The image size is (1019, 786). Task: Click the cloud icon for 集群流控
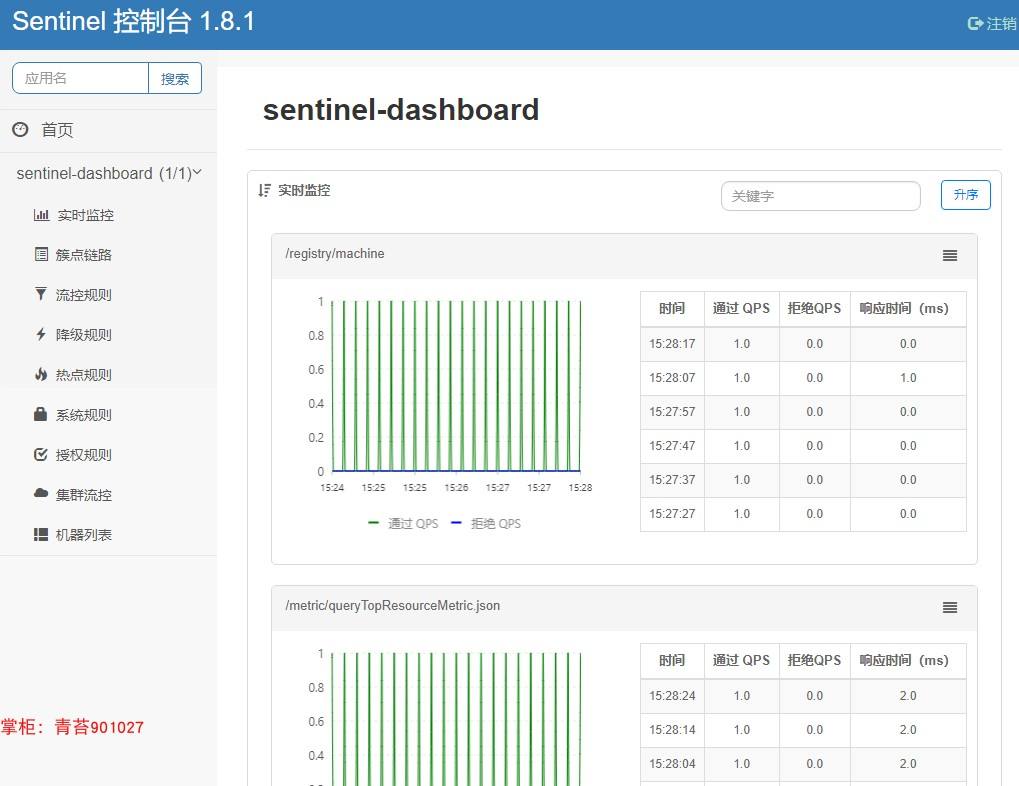click(41, 493)
